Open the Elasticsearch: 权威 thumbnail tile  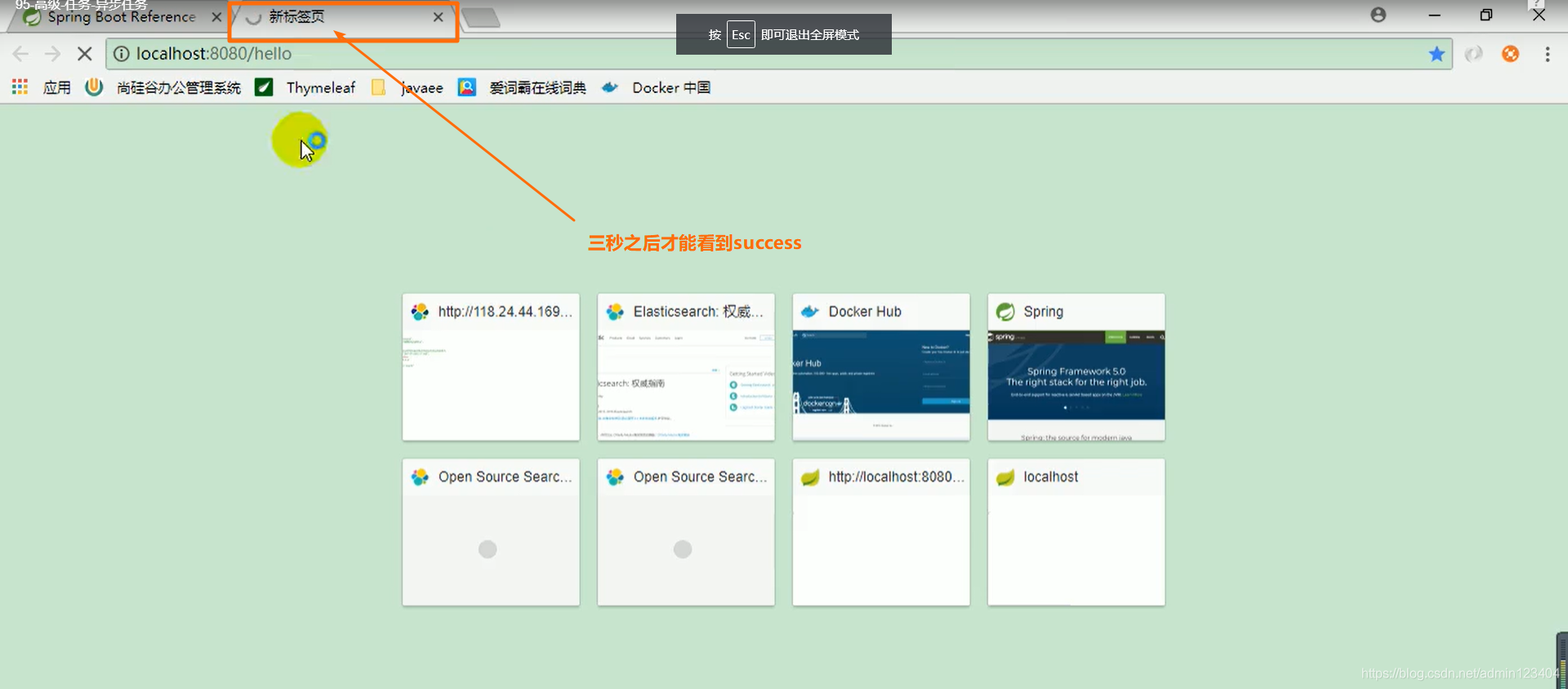click(686, 367)
